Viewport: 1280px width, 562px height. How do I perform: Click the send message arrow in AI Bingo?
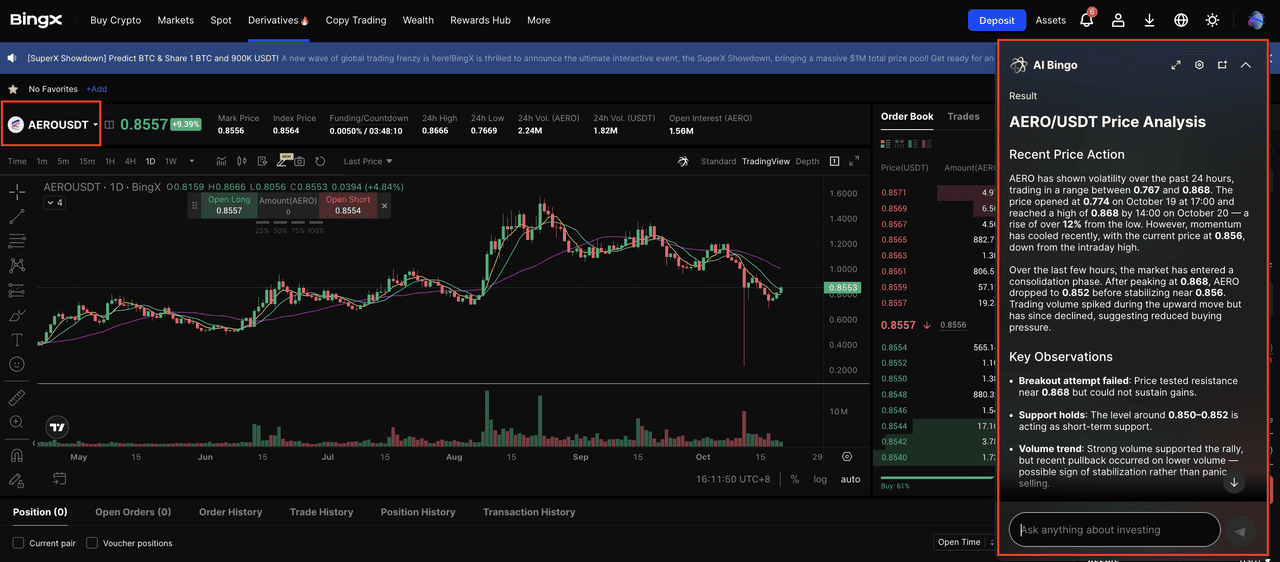(x=1241, y=531)
